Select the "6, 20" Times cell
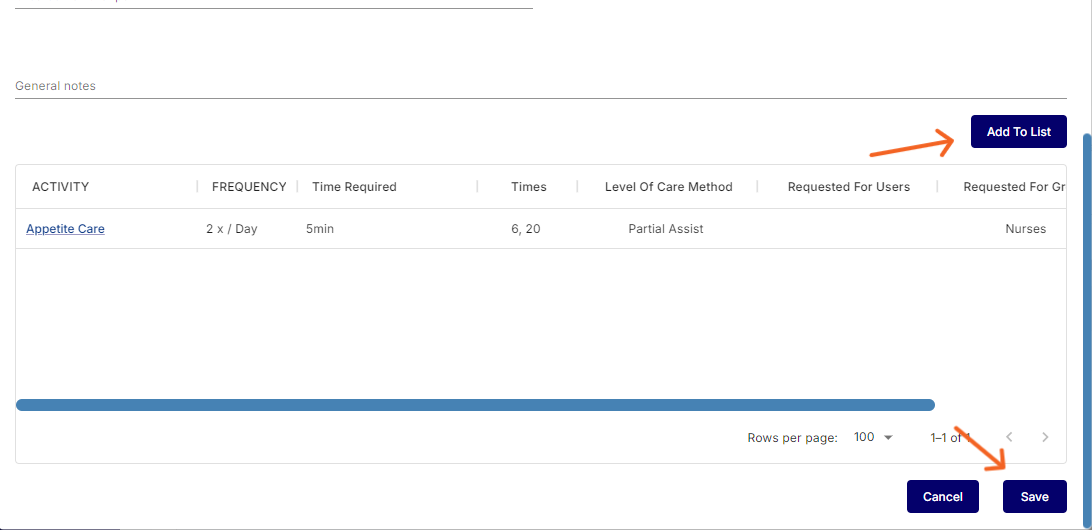Image resolution: width=1092 pixels, height=530 pixels. 525,229
